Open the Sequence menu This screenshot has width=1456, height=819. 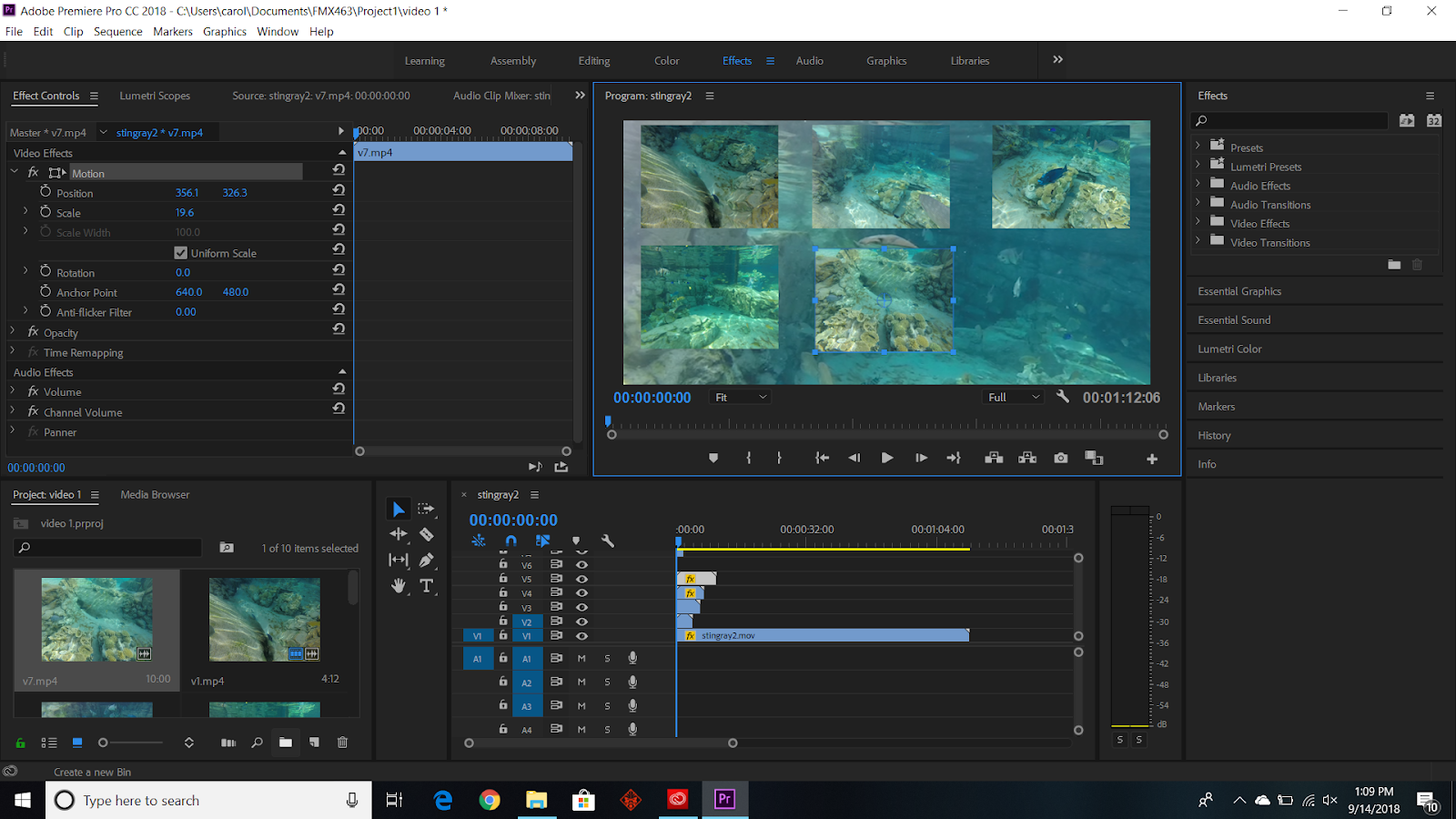click(117, 31)
